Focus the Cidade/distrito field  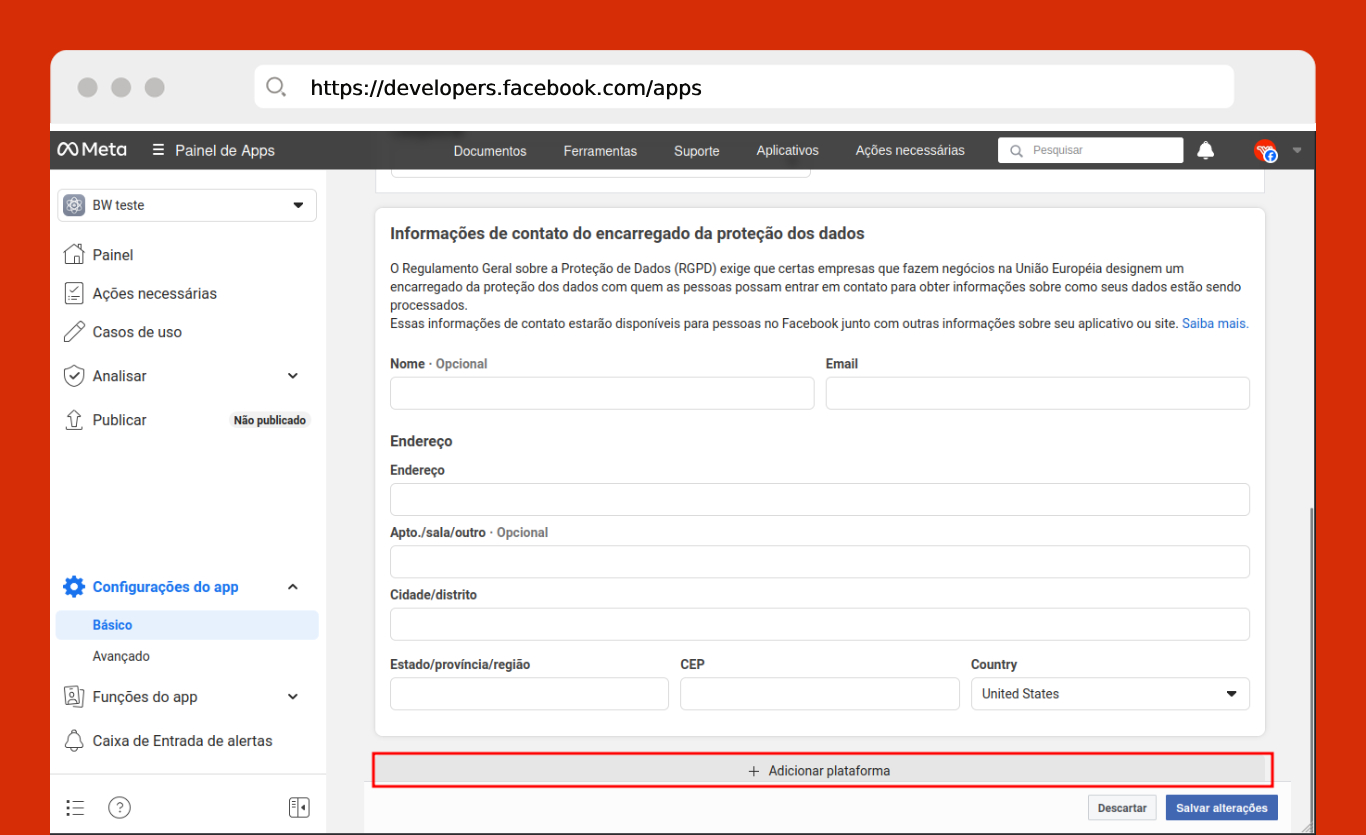point(820,624)
